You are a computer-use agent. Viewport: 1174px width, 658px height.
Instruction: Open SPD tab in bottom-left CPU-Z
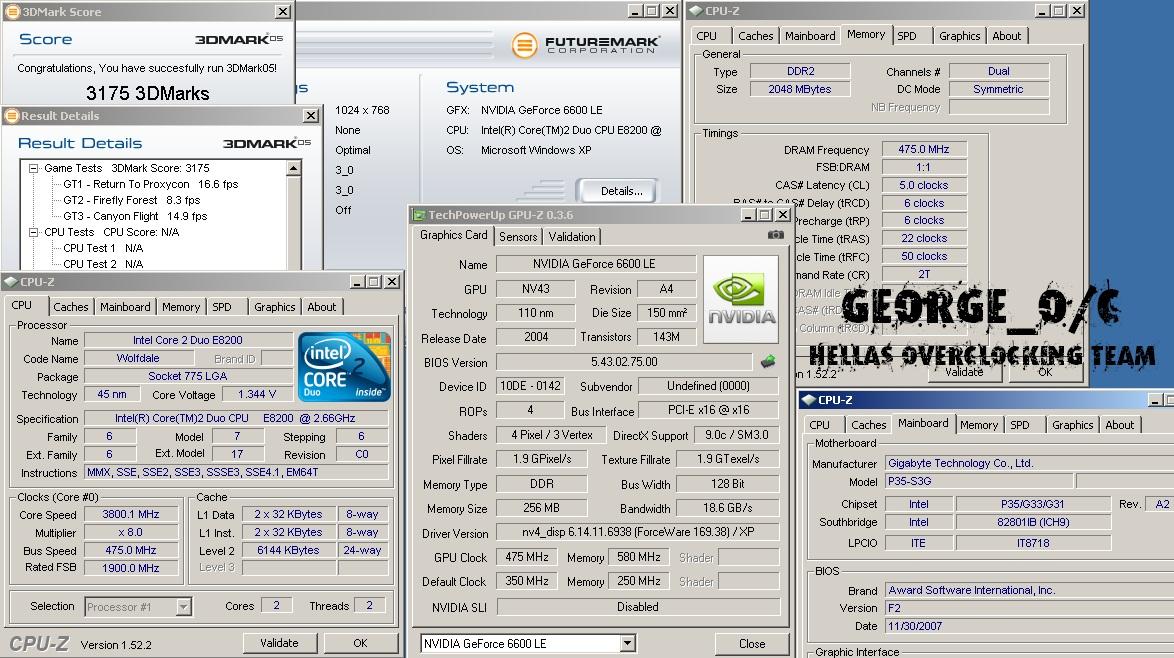pos(222,307)
